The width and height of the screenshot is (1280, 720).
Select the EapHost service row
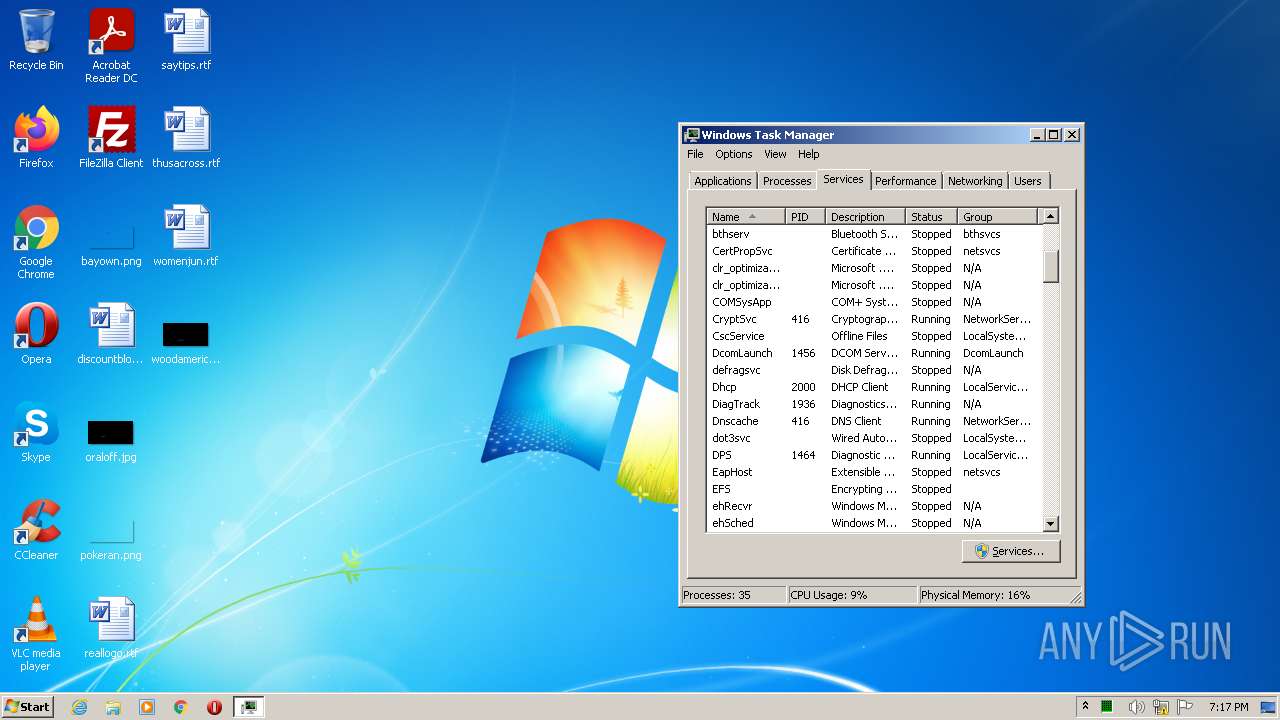(x=874, y=472)
